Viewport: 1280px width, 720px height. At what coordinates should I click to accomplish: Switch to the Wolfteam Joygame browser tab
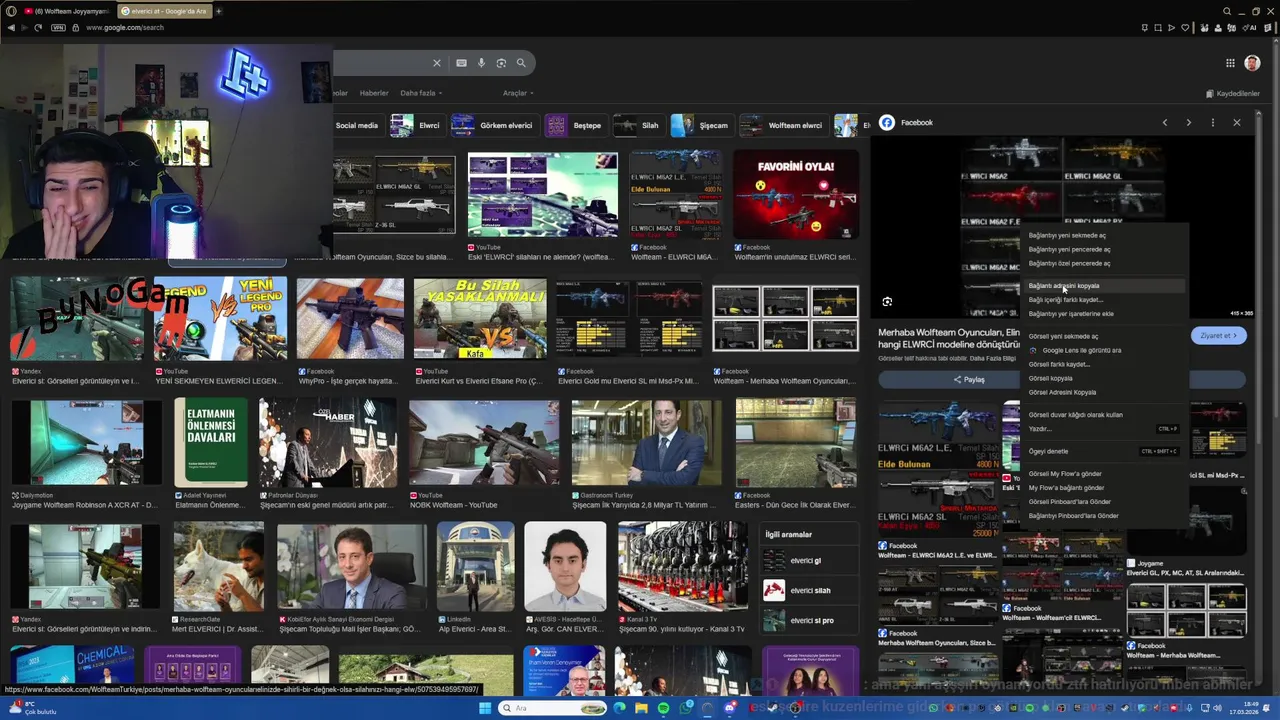[x=66, y=11]
